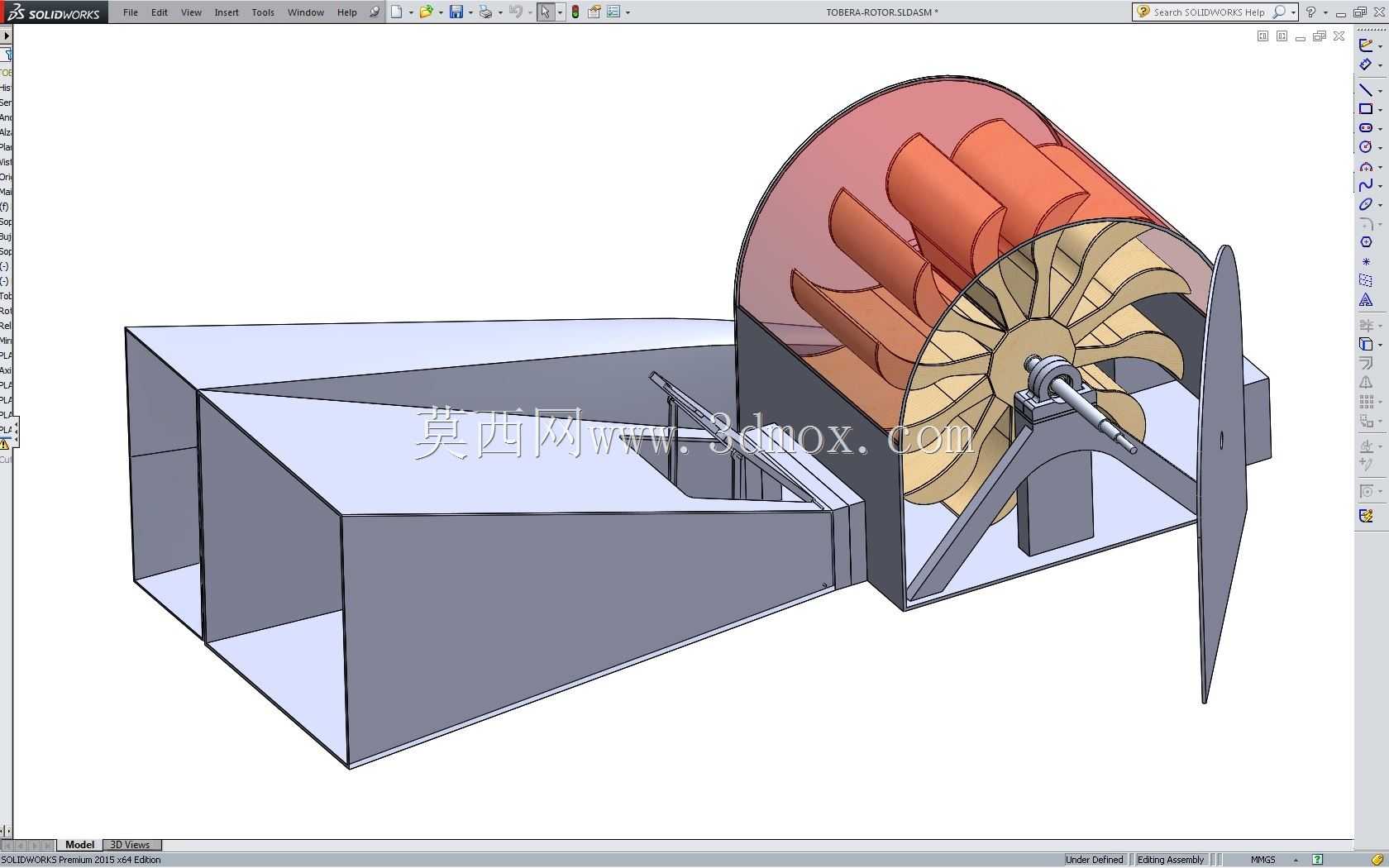Expand the Circle tool flyout arrow
Screen dimensions: 1389x868
tap(1380, 148)
